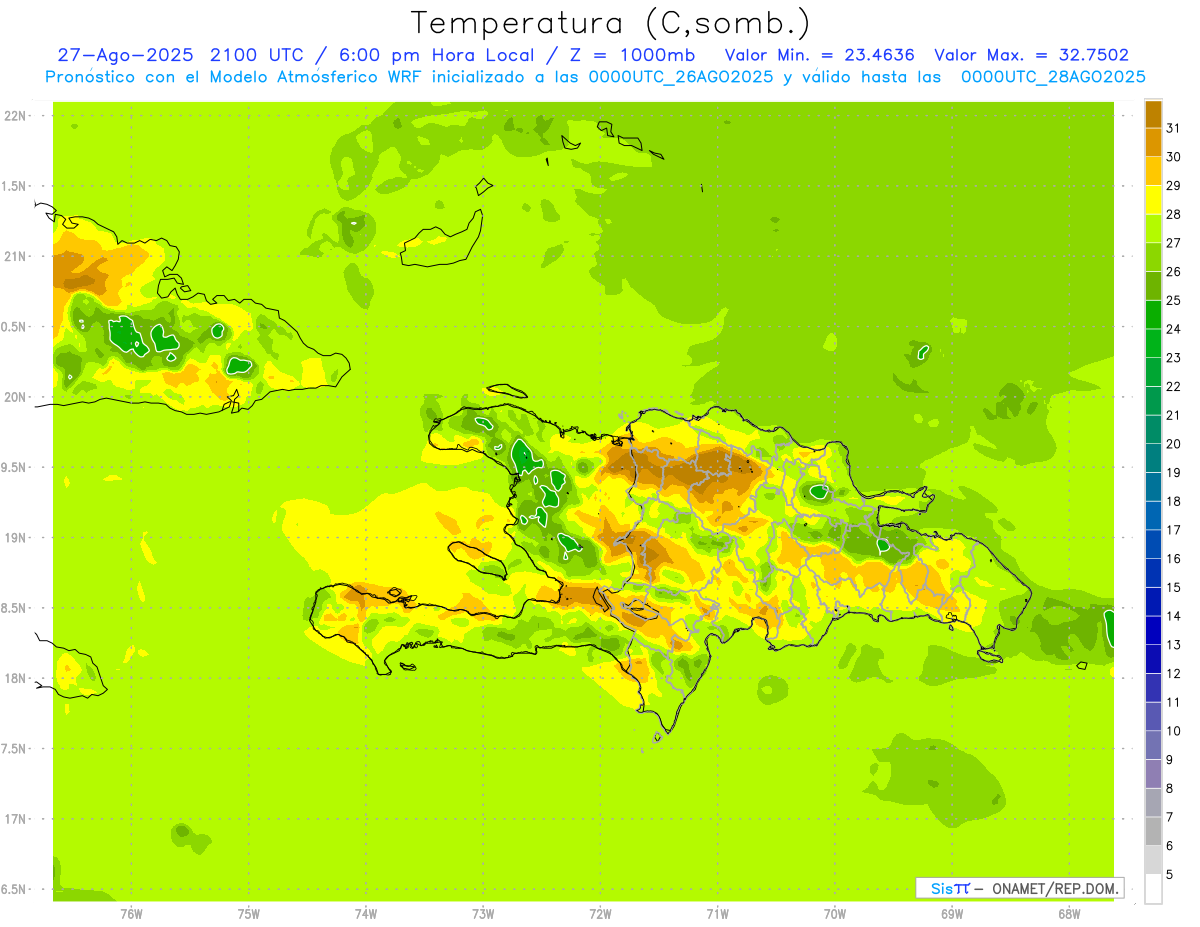The height and width of the screenshot is (927, 1200).
Task: Click the "68W" longitude axis label
Action: (x=1069, y=913)
